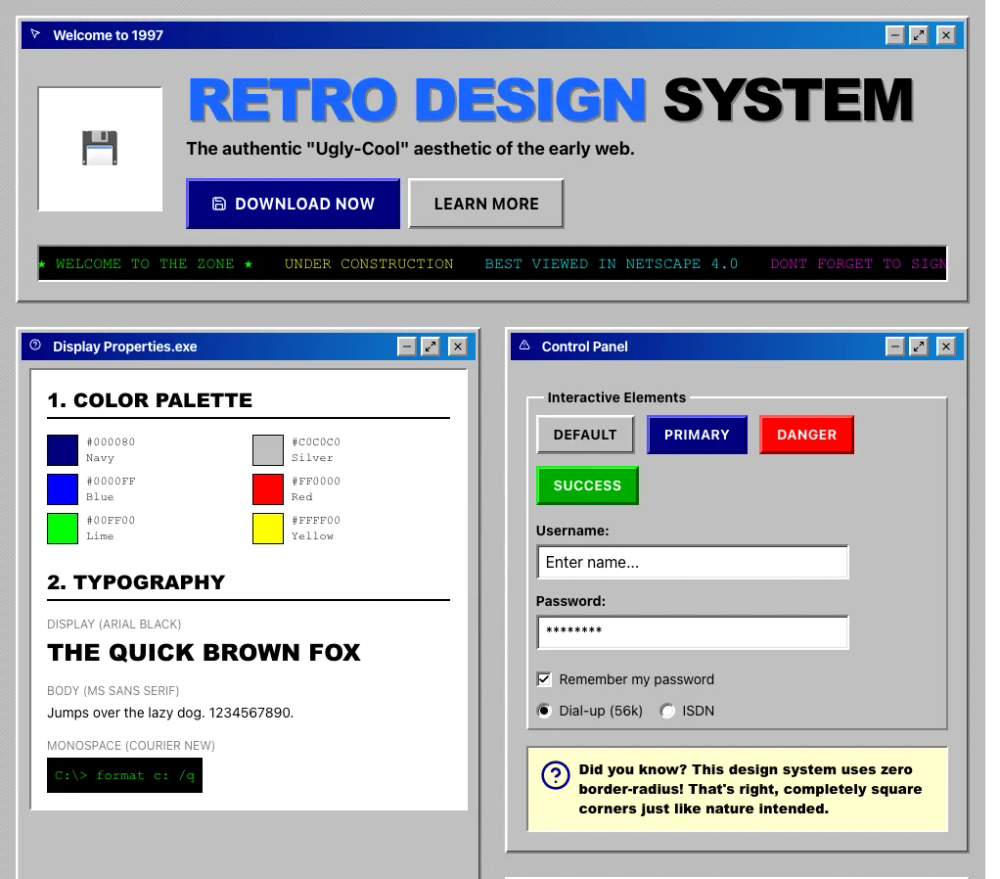This screenshot has width=1000, height=879.
Task: Click the 'Interactive Elements' group label
Action: point(616,397)
